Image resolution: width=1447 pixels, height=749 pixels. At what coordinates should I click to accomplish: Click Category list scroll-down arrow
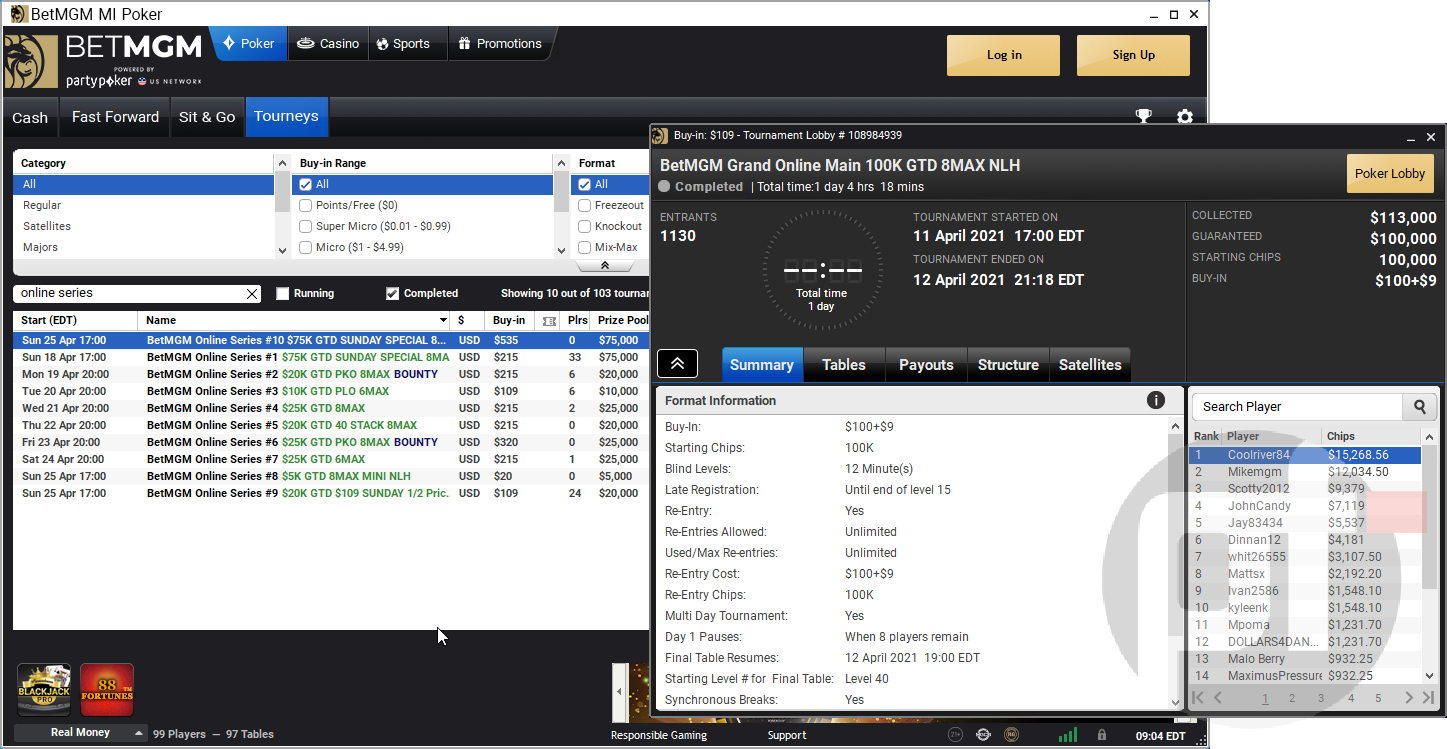point(282,250)
